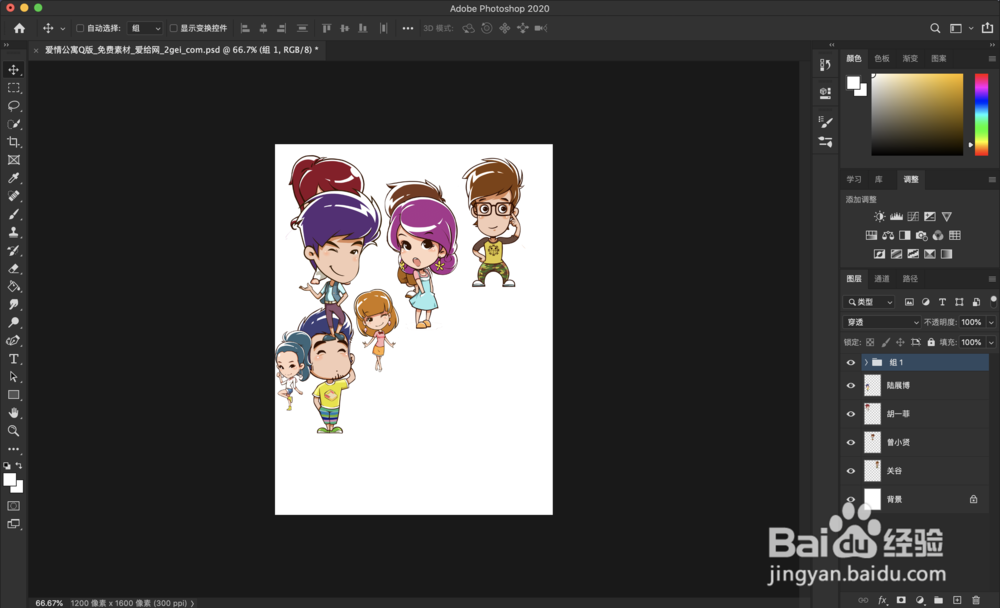
Task: Add a Photo Filter adjustment
Action: (x=921, y=235)
